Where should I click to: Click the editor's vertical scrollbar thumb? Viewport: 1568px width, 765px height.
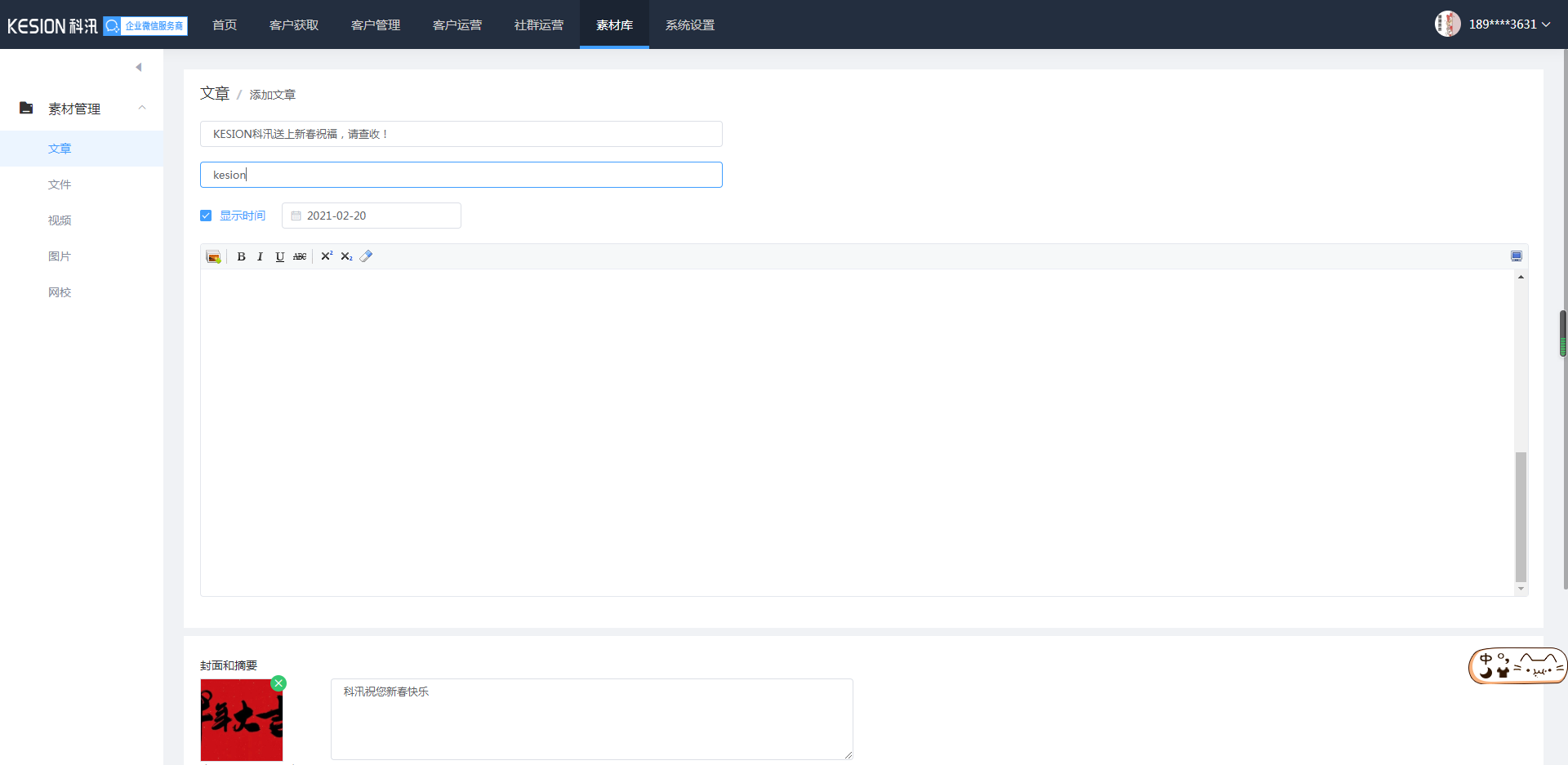coord(1521,516)
